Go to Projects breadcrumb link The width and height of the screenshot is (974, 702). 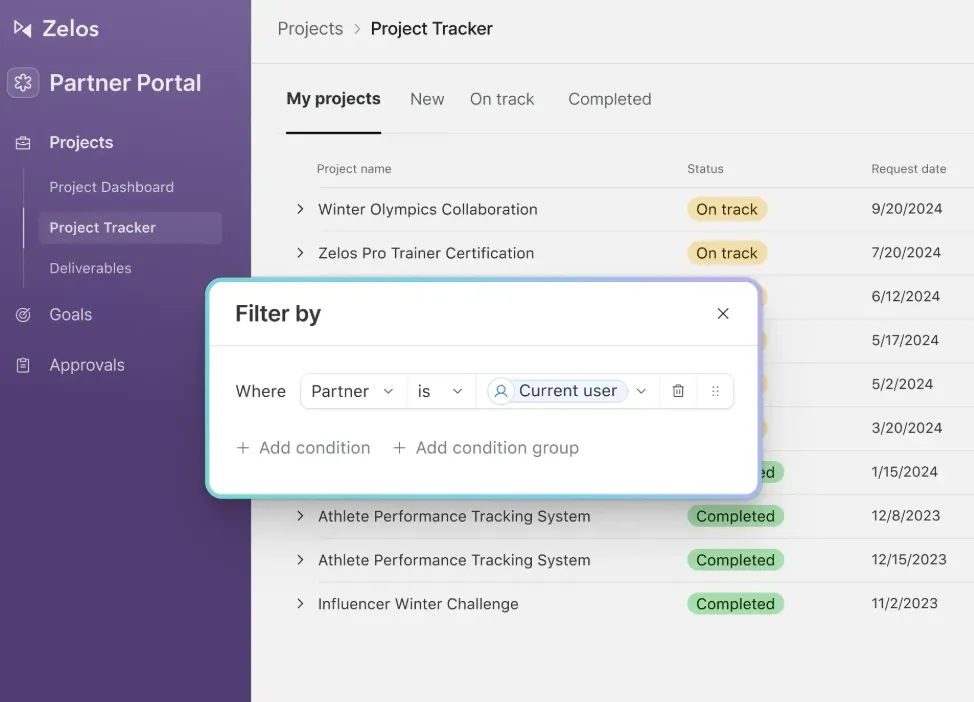(310, 29)
